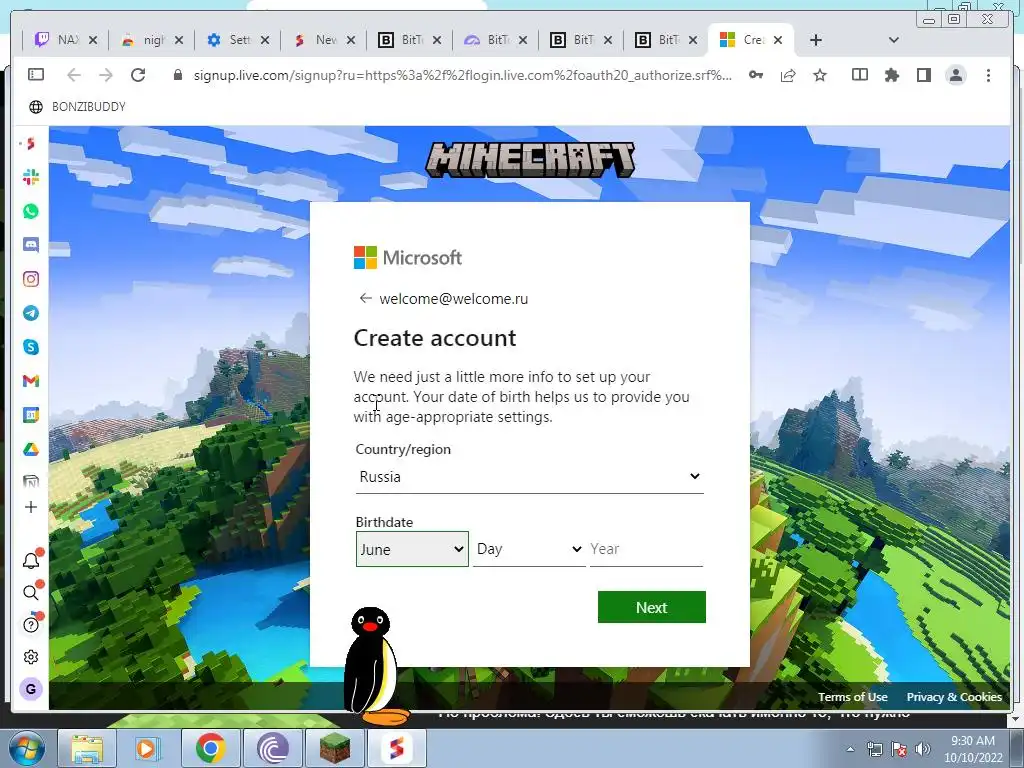Open the Day dropdown
The height and width of the screenshot is (768, 1024).
click(x=529, y=549)
